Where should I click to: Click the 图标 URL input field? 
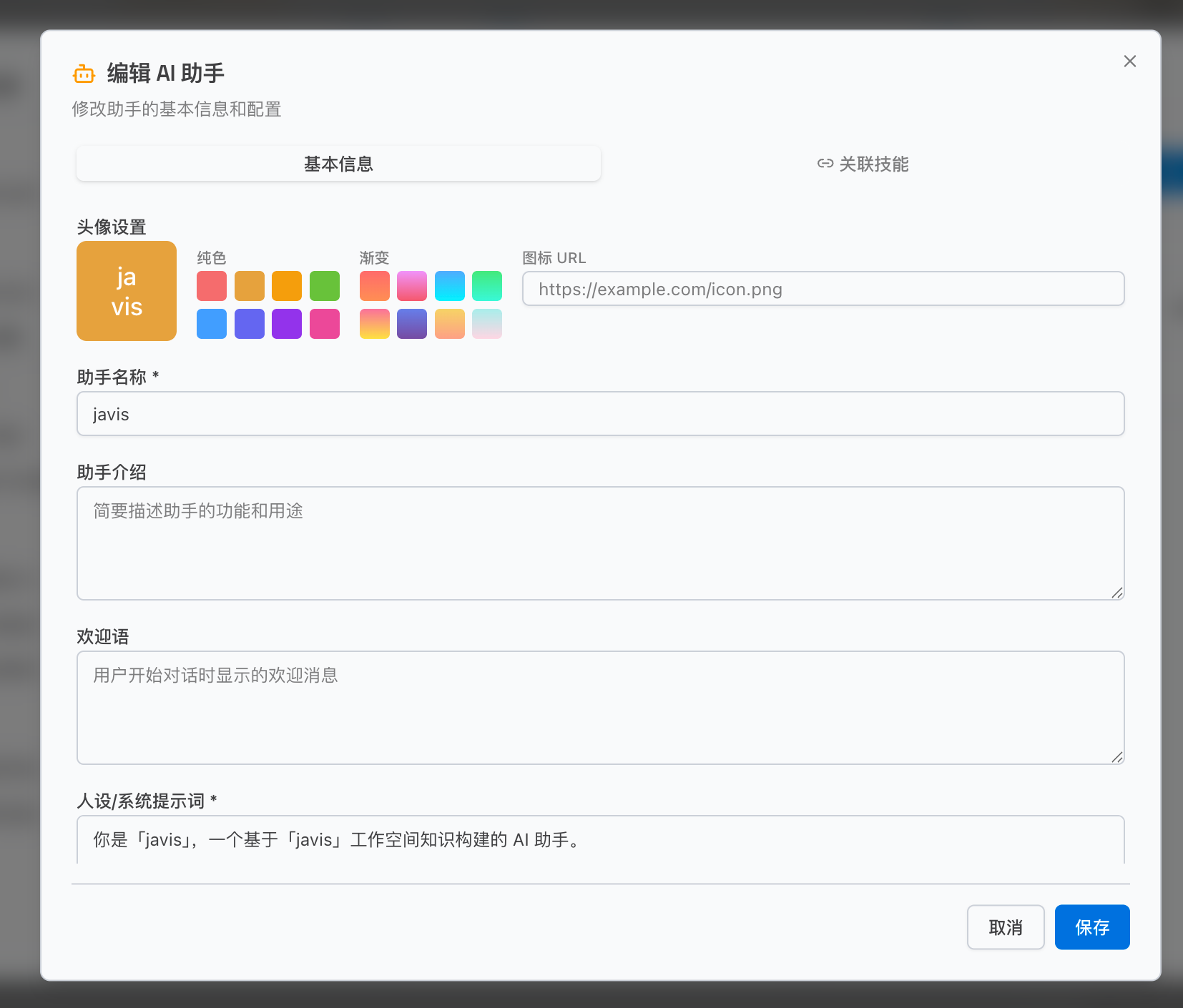click(823, 289)
